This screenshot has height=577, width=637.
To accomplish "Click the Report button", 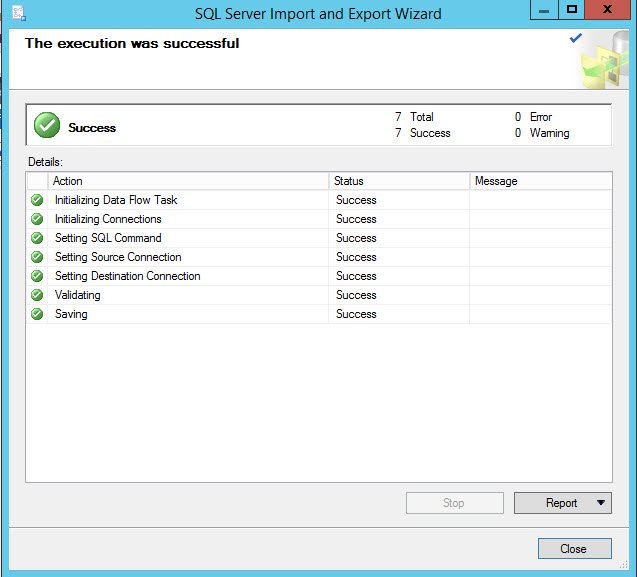I will pos(563,503).
